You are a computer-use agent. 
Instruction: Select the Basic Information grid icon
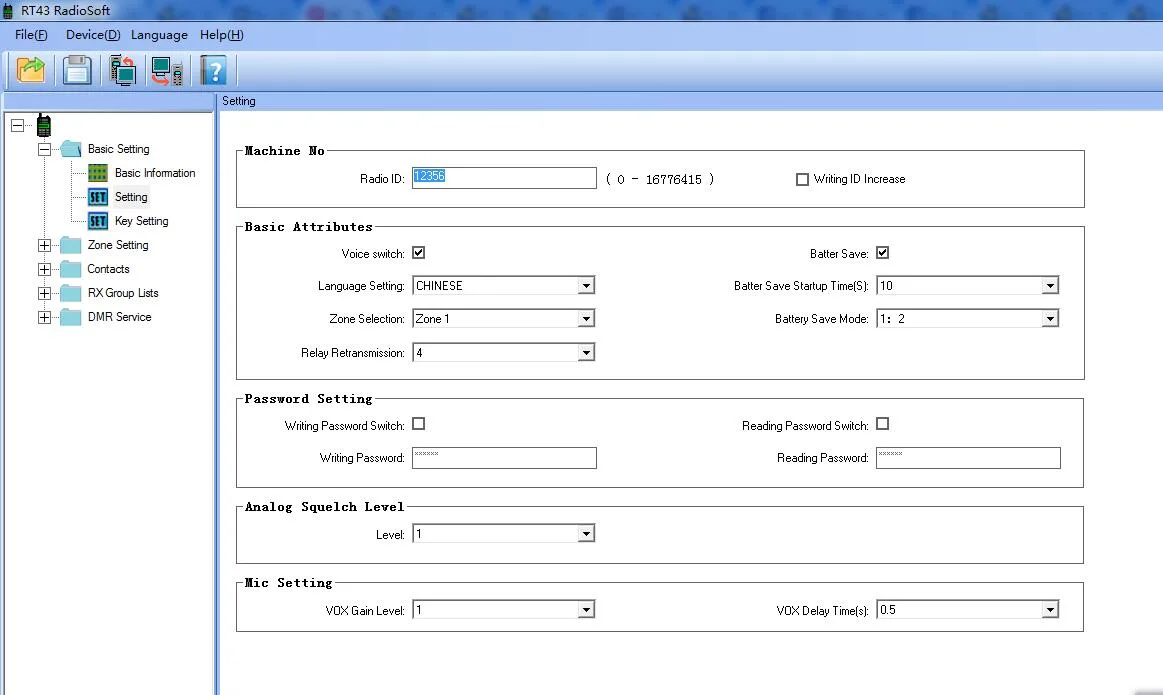97,172
